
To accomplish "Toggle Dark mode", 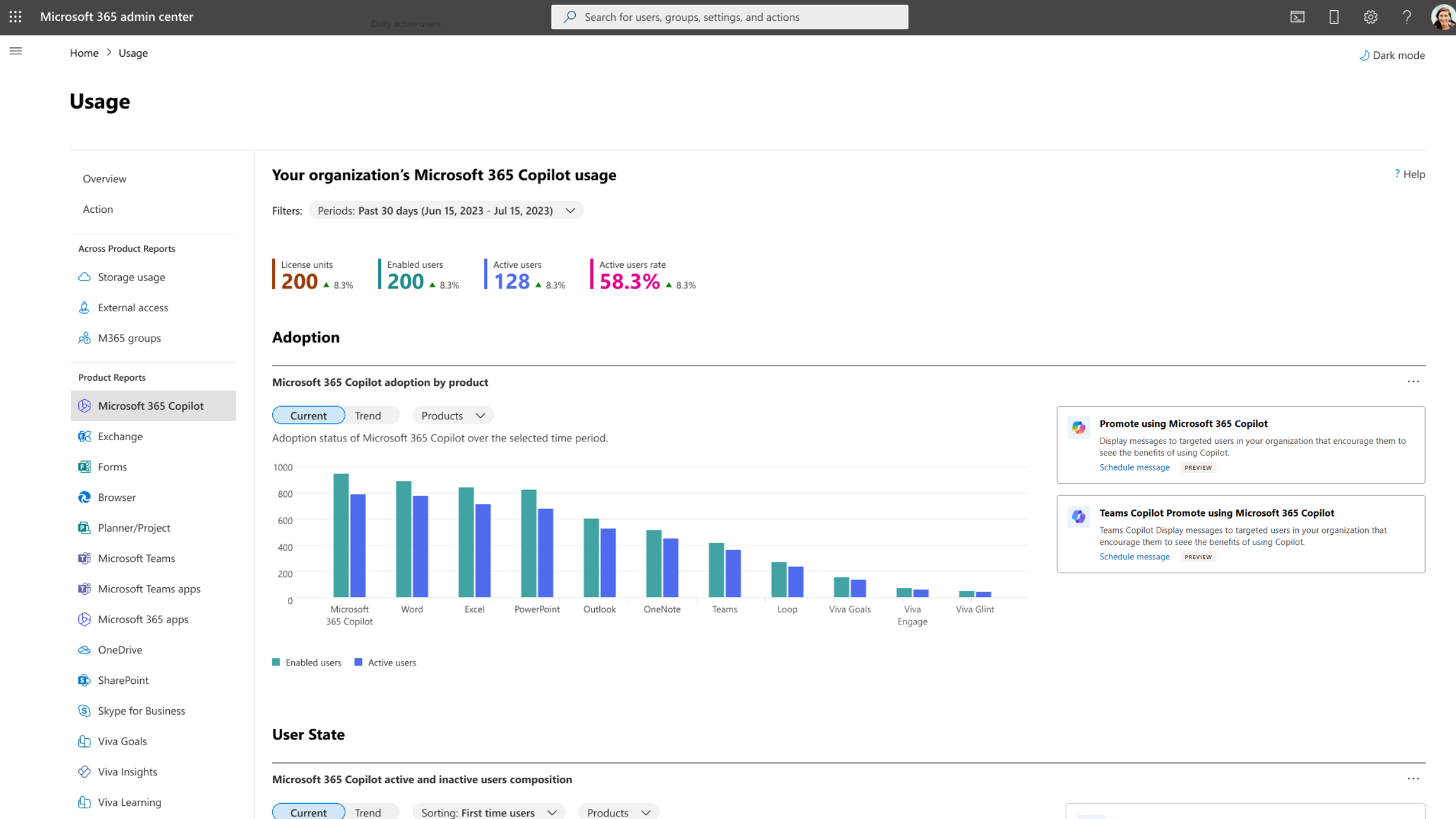I will pyautogui.click(x=1392, y=55).
